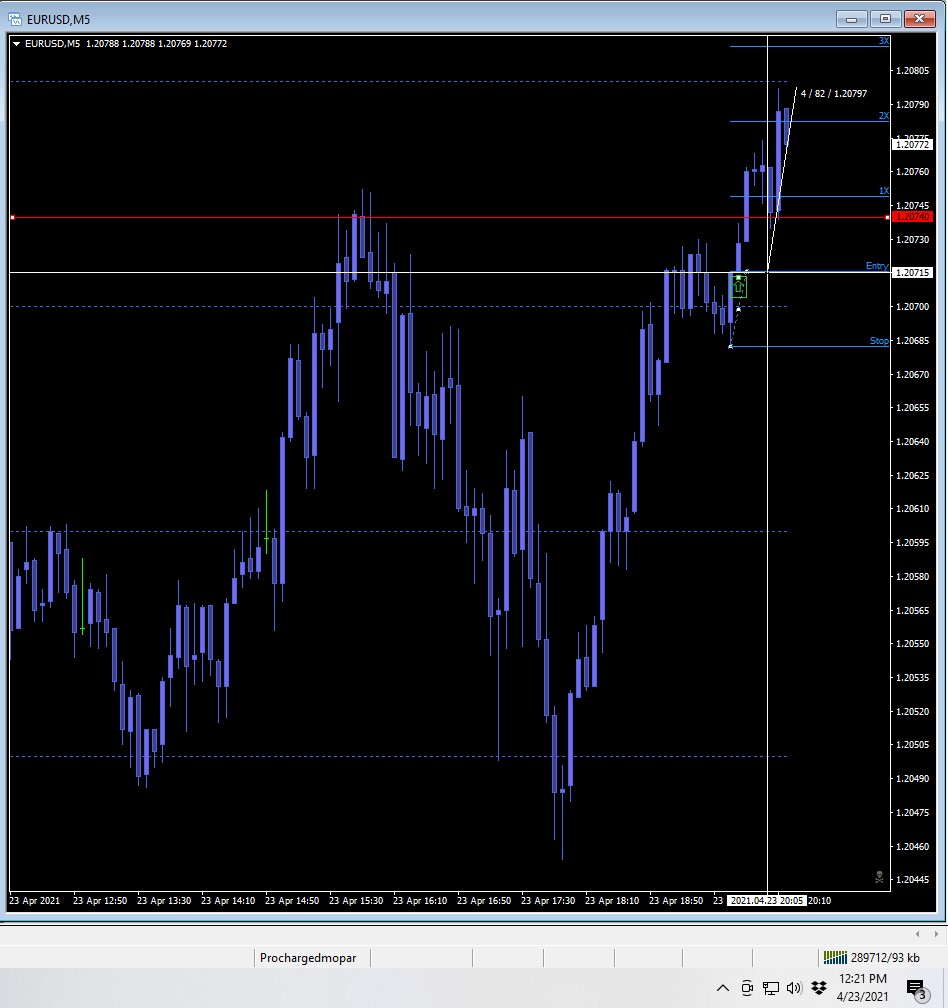Click the red 1.20740 price label

(x=912, y=217)
